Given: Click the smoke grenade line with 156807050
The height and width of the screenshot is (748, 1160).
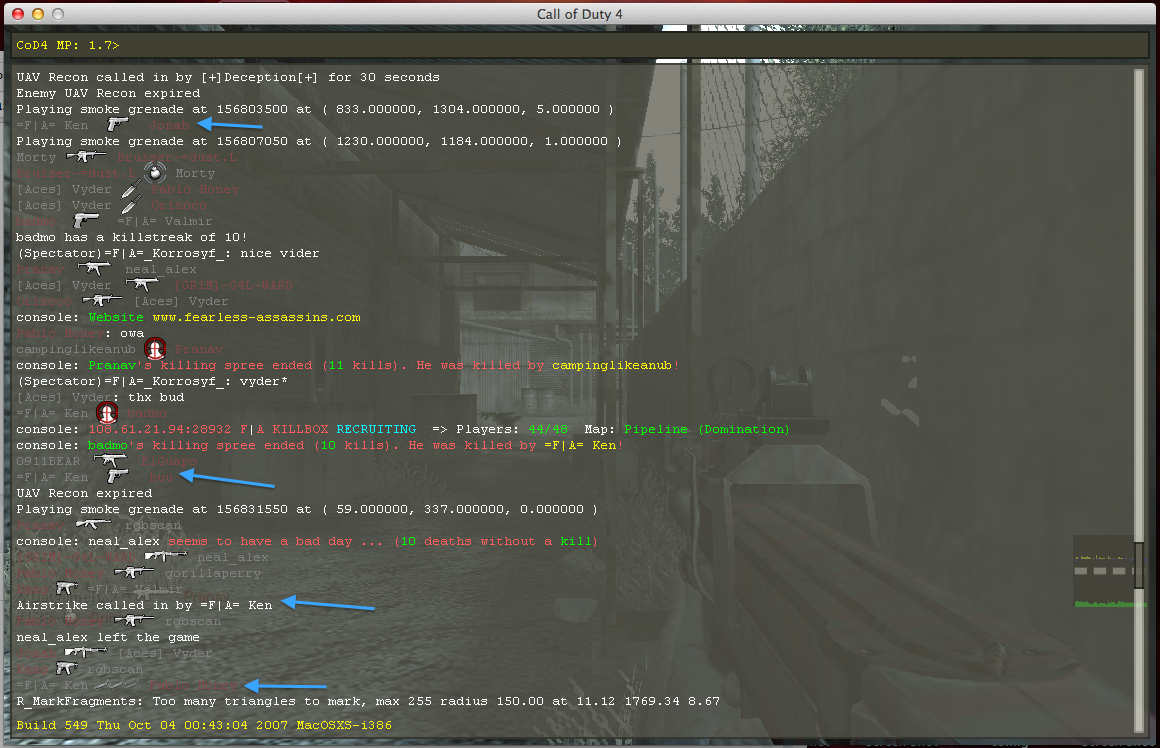Looking at the screenshot, I should [x=319, y=141].
